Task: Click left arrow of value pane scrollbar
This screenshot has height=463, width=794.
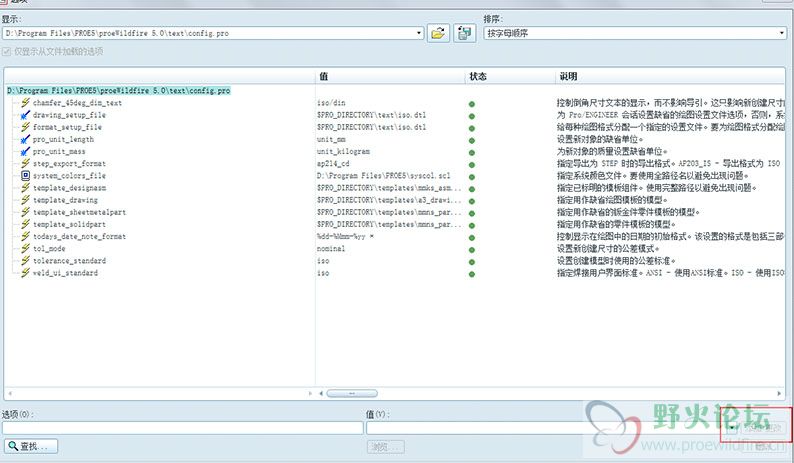Action: coord(321,394)
